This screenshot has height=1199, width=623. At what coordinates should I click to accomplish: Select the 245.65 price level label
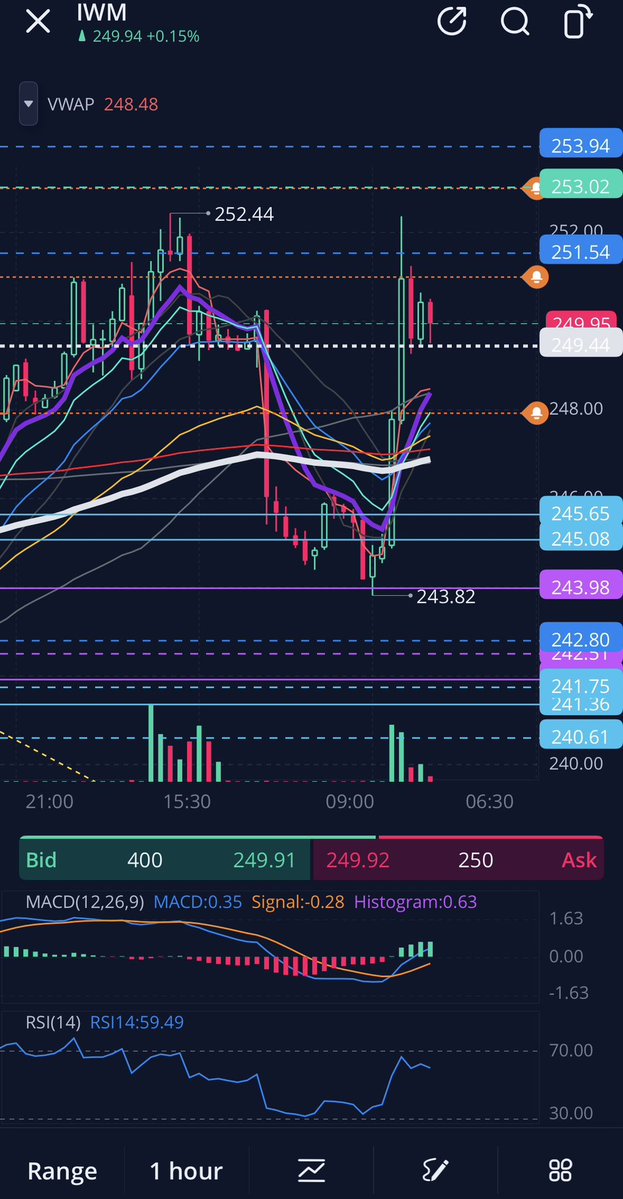[x=580, y=511]
